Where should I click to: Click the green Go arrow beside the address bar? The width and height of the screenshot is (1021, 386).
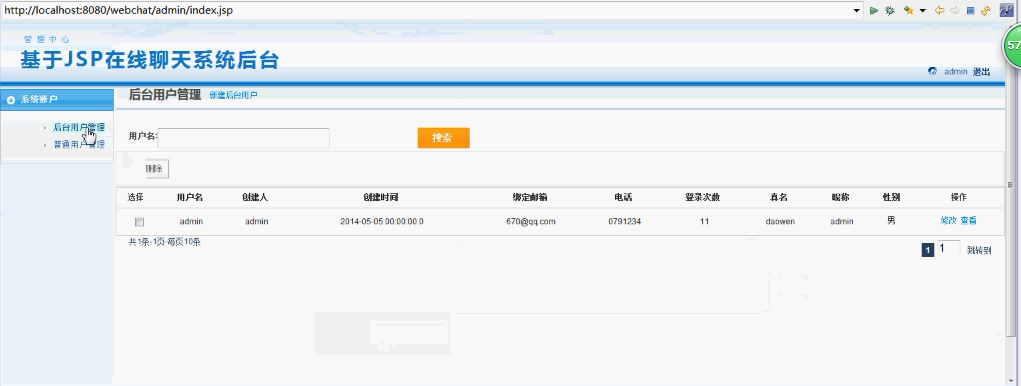[x=874, y=10]
